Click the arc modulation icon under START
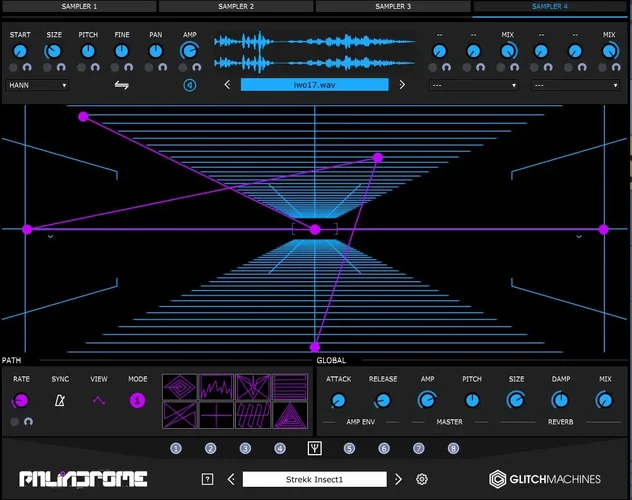Viewport: 632px width, 500px height. click(27, 67)
